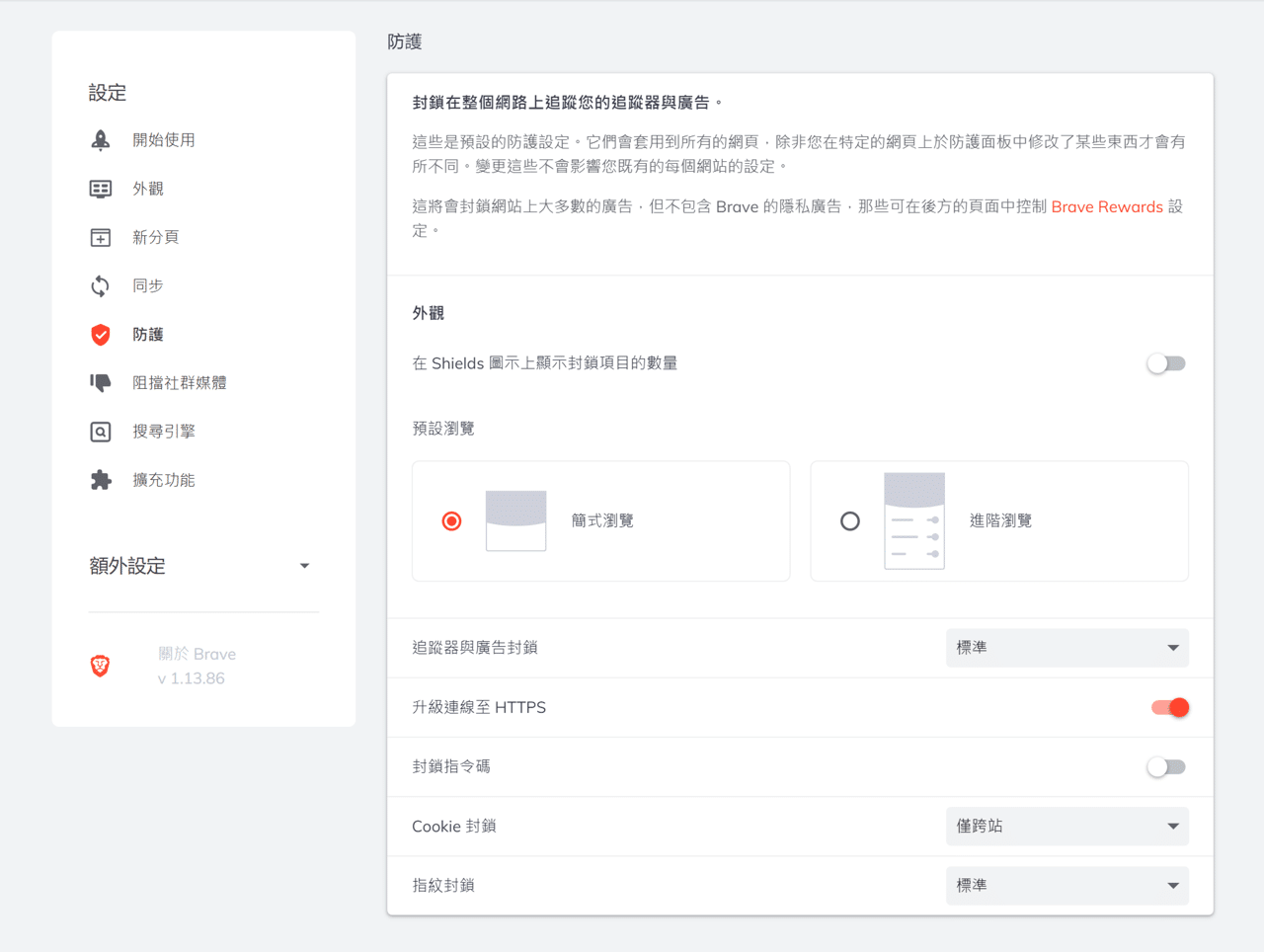This screenshot has width=1264, height=952.
Task: Click the search engine icon beside 搜尋引擎
Action: (101, 432)
